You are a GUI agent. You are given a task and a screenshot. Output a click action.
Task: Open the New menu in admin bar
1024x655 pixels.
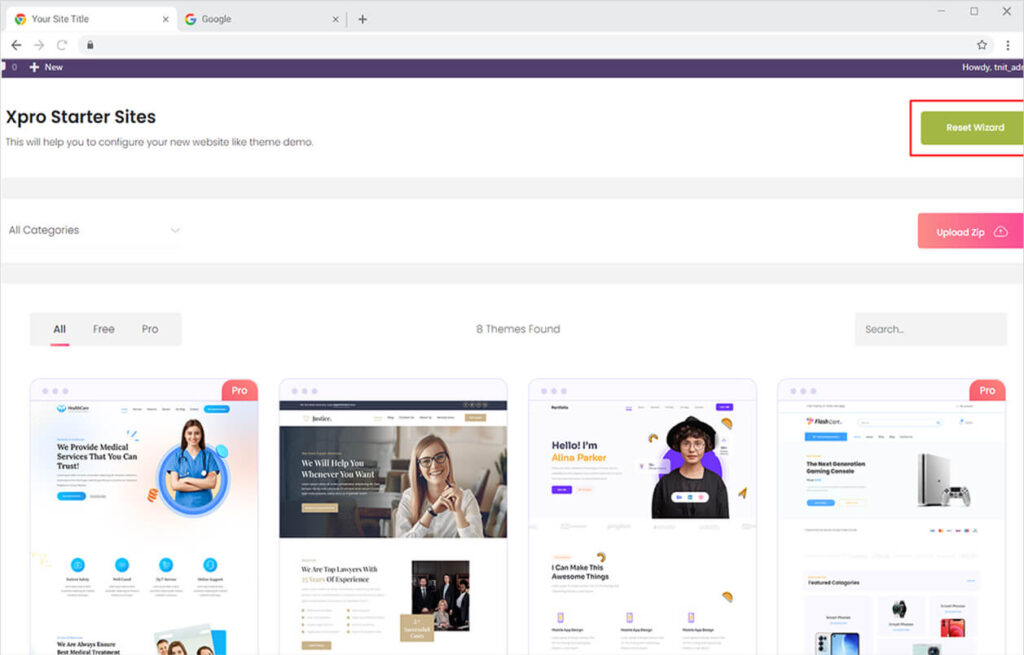click(x=46, y=67)
